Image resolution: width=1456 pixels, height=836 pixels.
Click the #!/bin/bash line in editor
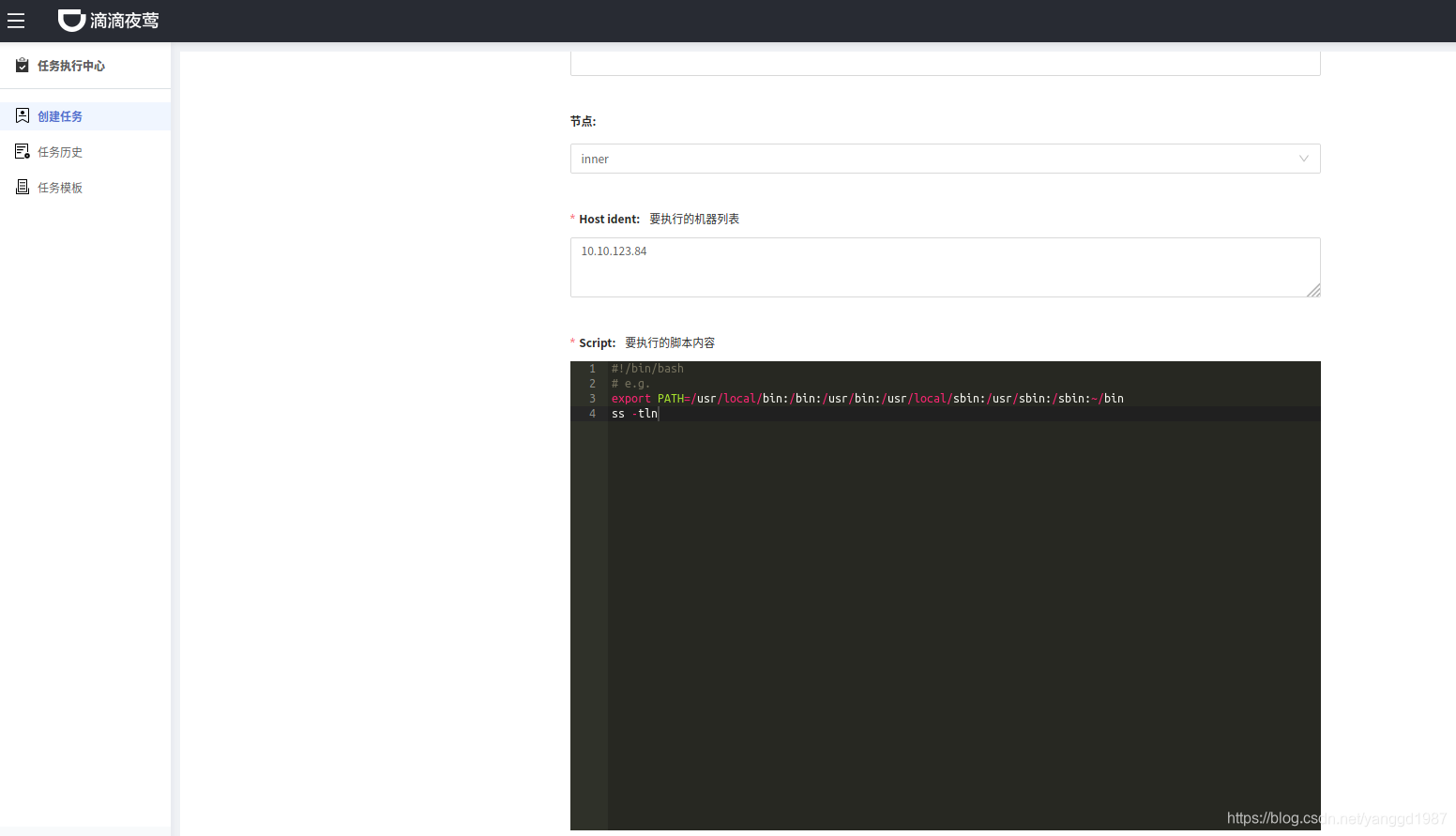pyautogui.click(x=647, y=369)
